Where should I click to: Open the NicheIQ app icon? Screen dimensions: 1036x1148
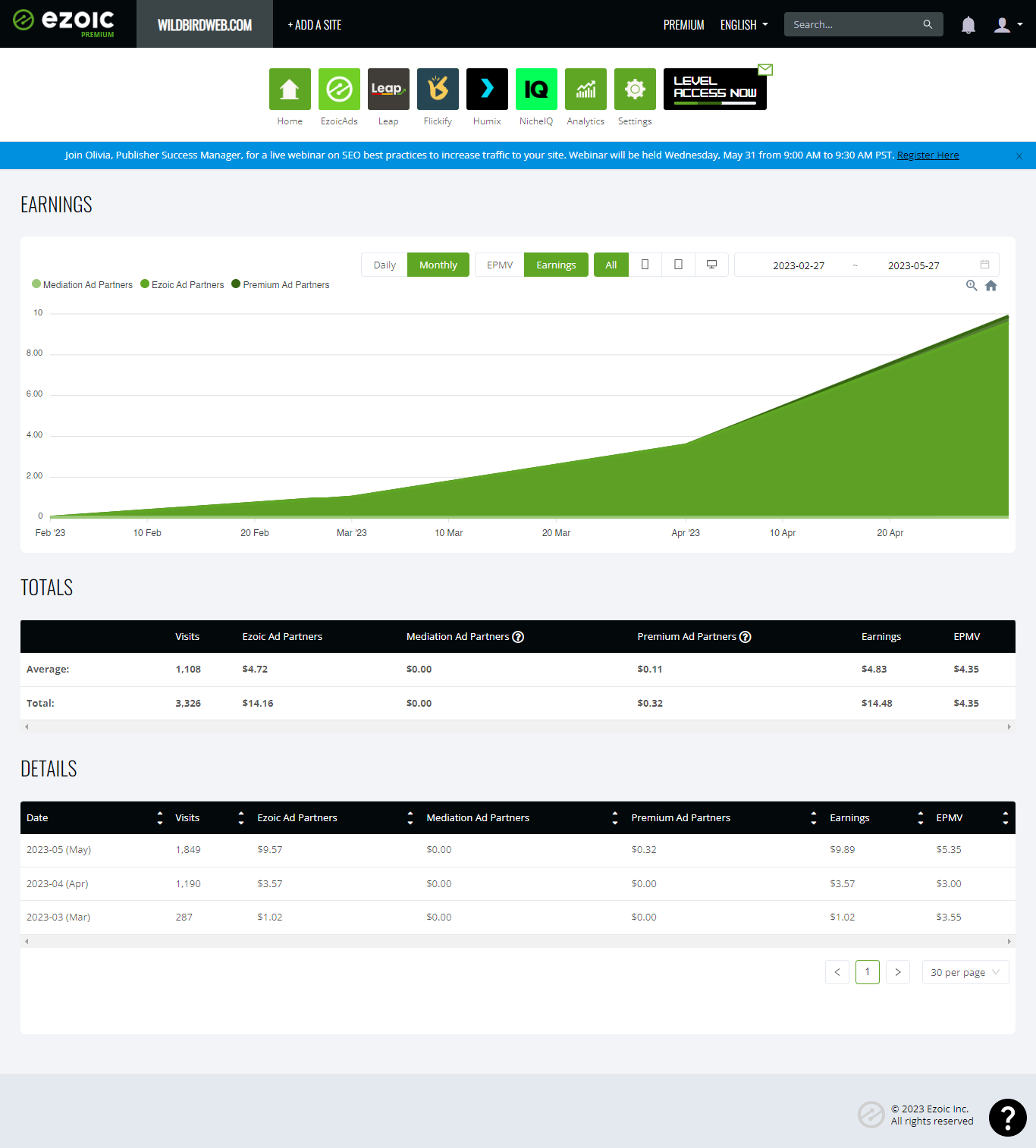[x=536, y=89]
